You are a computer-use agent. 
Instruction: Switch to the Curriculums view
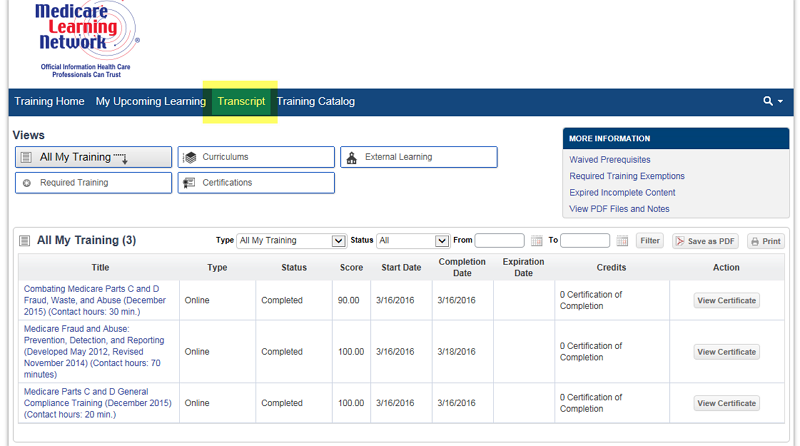(x=256, y=157)
